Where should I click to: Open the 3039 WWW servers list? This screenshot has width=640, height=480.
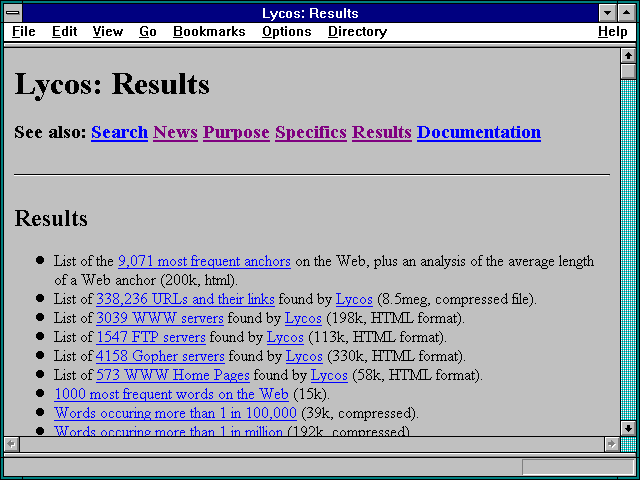tap(160, 318)
